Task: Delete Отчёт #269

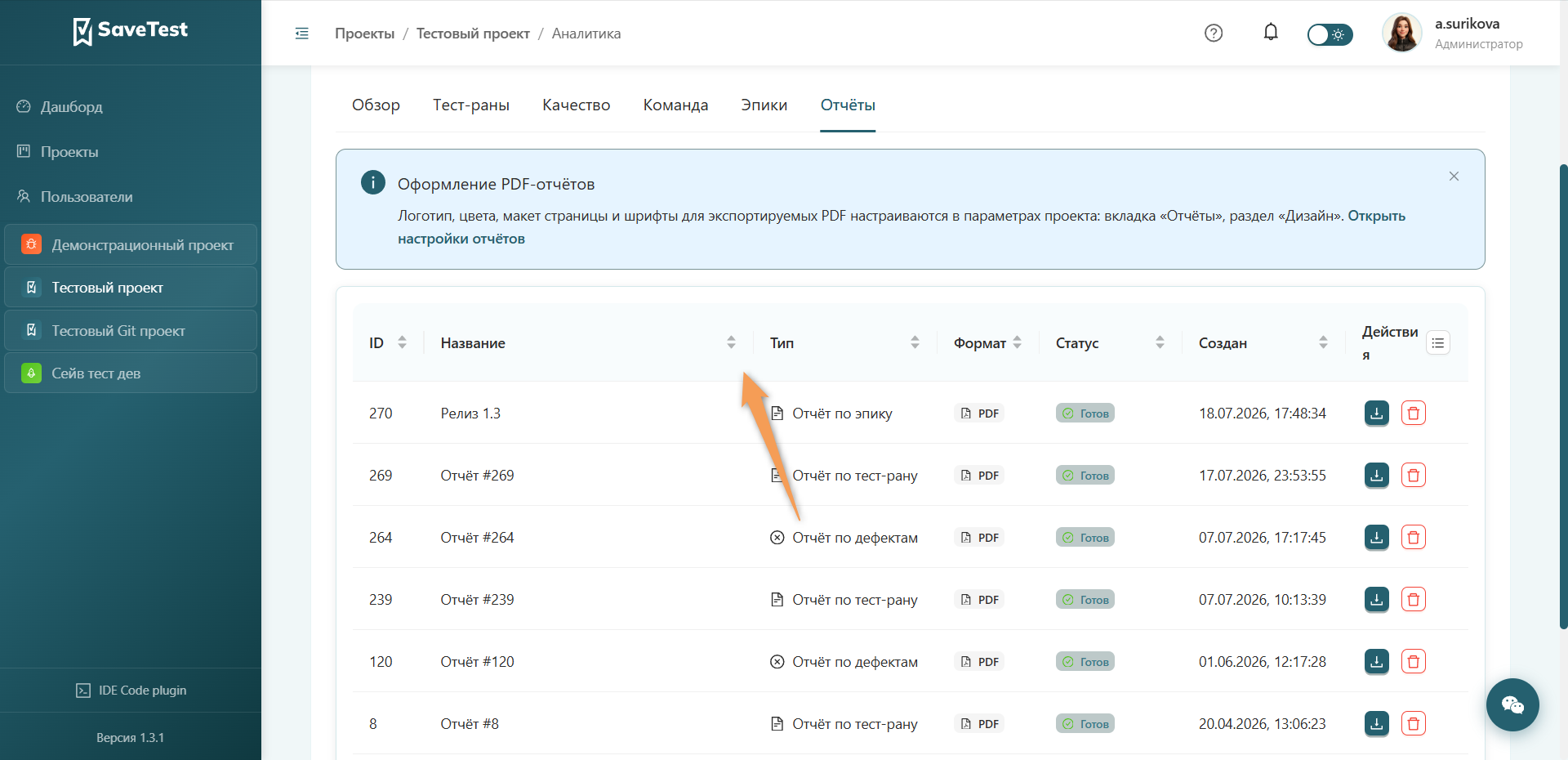Action: [x=1414, y=476]
